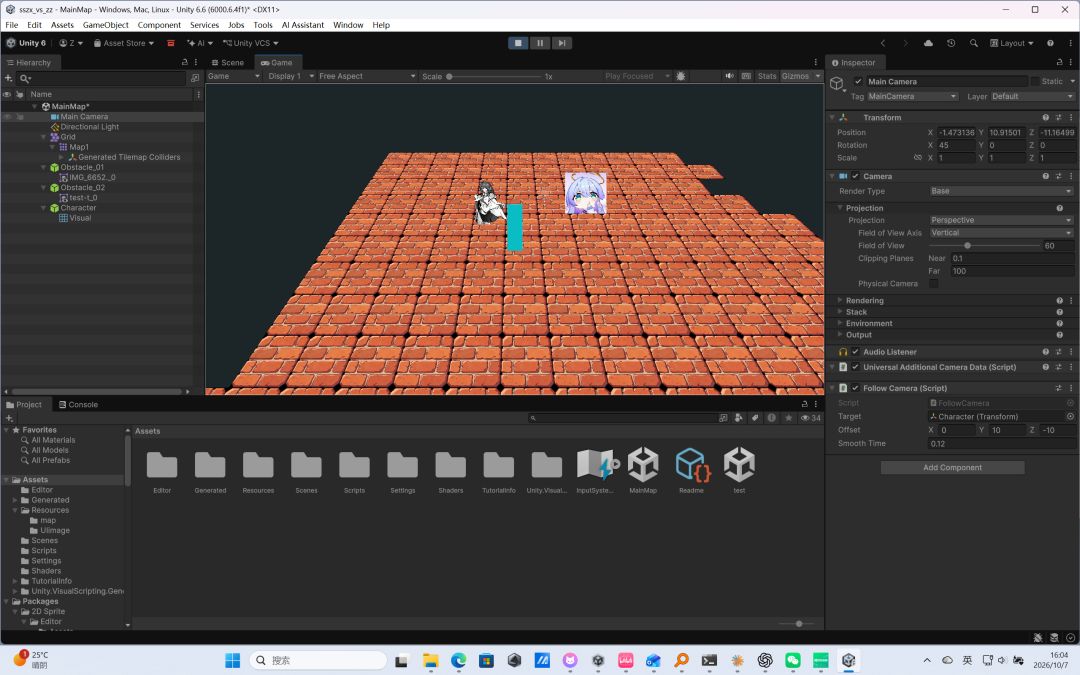Enable the Static checkbox
The image size is (1080, 675).
click(1035, 81)
